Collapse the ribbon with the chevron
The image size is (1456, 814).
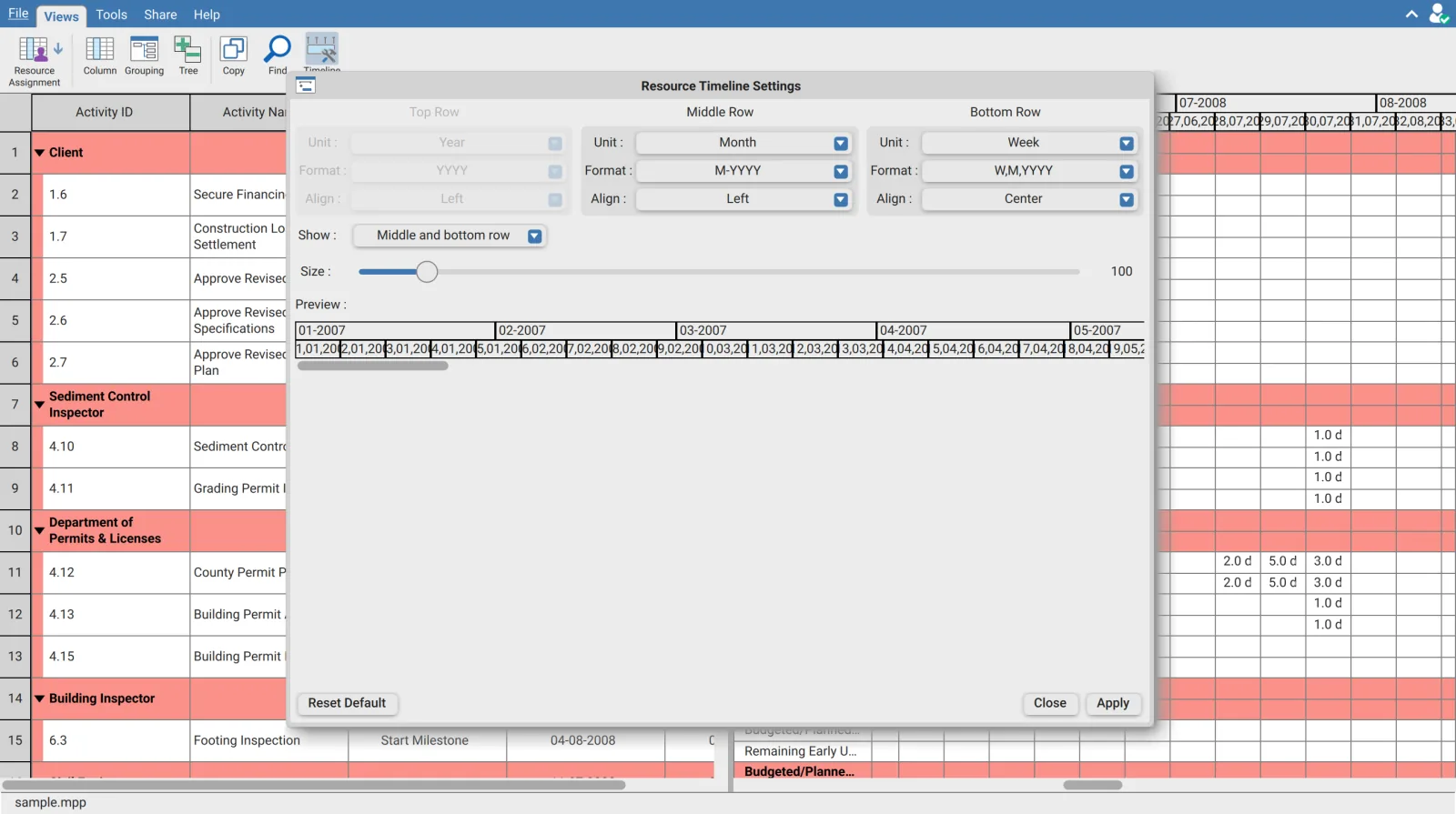pos(1411,15)
